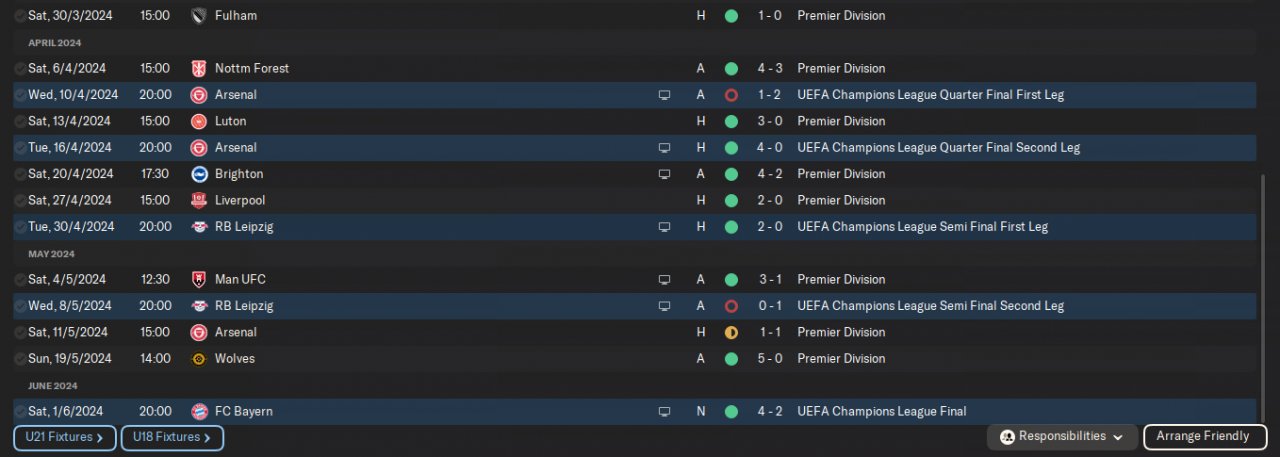Click the Man UFC club badge
Image resolution: width=1280 pixels, height=457 pixels.
199,280
